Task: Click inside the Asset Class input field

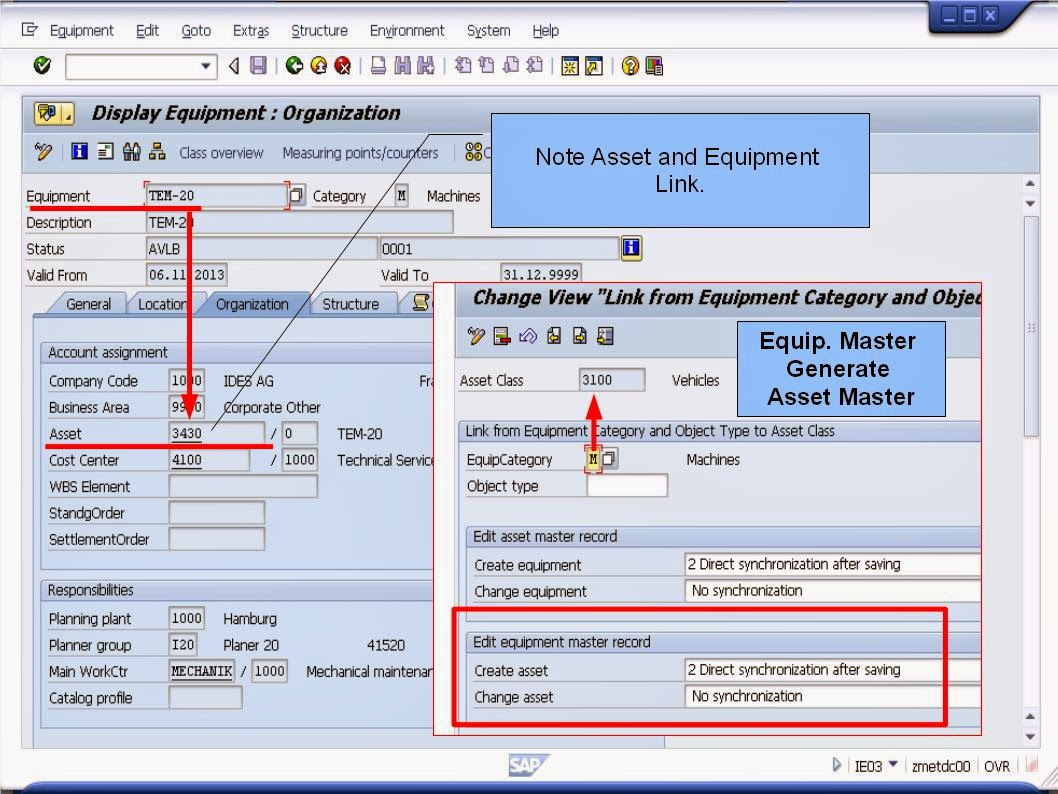Action: click(x=611, y=380)
